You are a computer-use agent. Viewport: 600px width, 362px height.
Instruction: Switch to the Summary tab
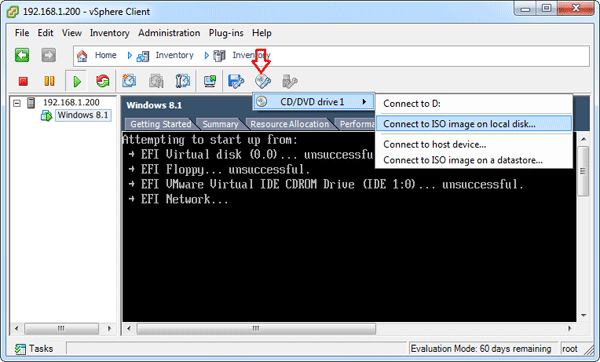click(220, 124)
